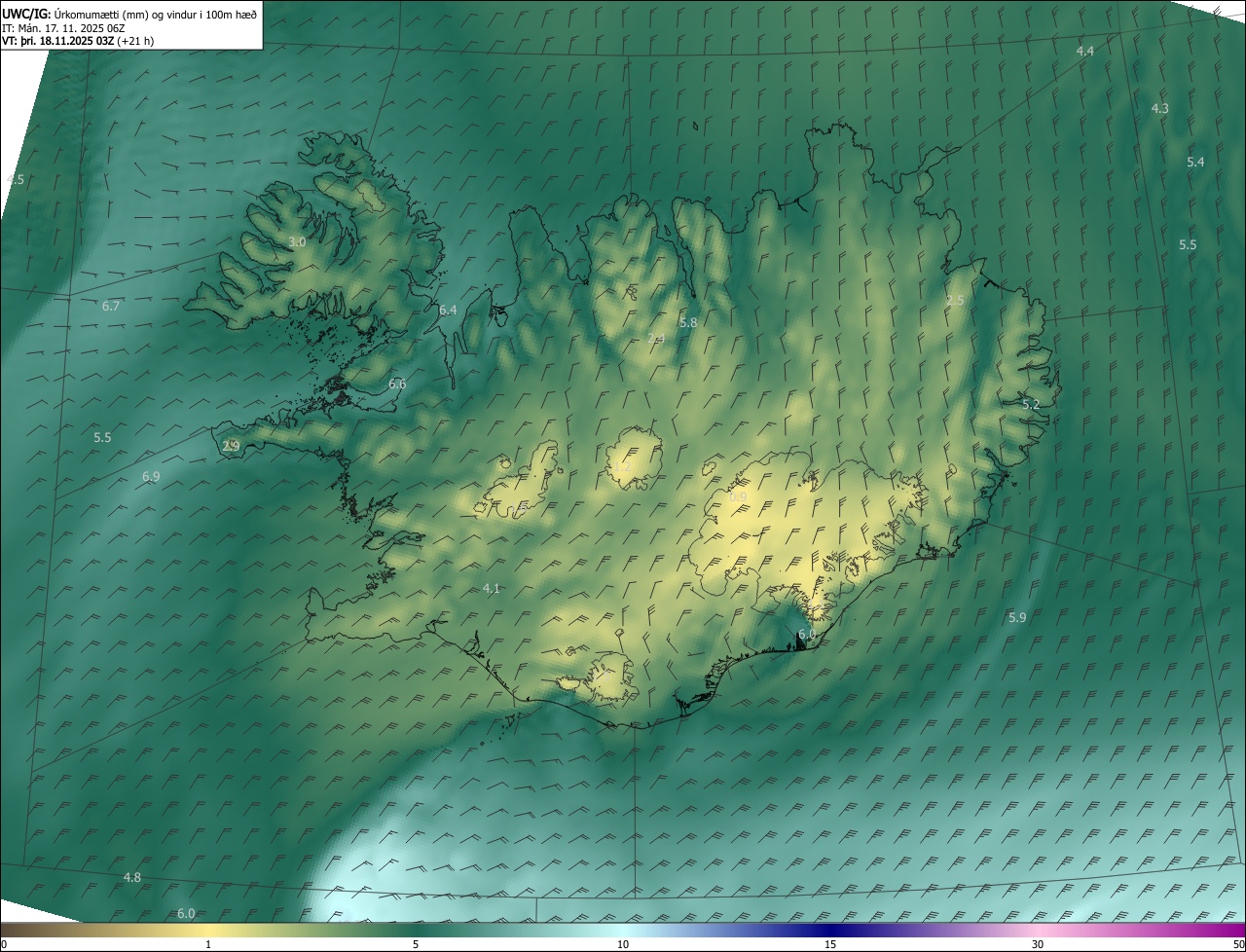Click the 6.7 value on the map

111,306
